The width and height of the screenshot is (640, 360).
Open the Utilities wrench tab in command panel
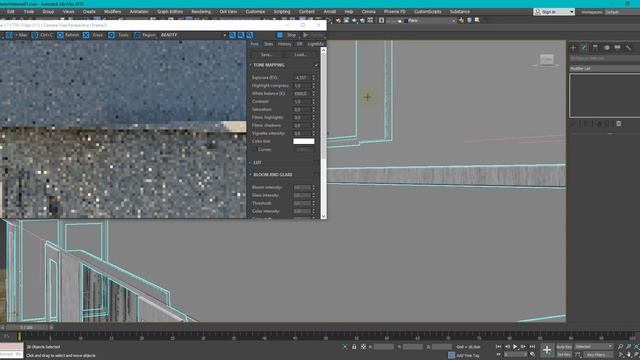(629, 48)
